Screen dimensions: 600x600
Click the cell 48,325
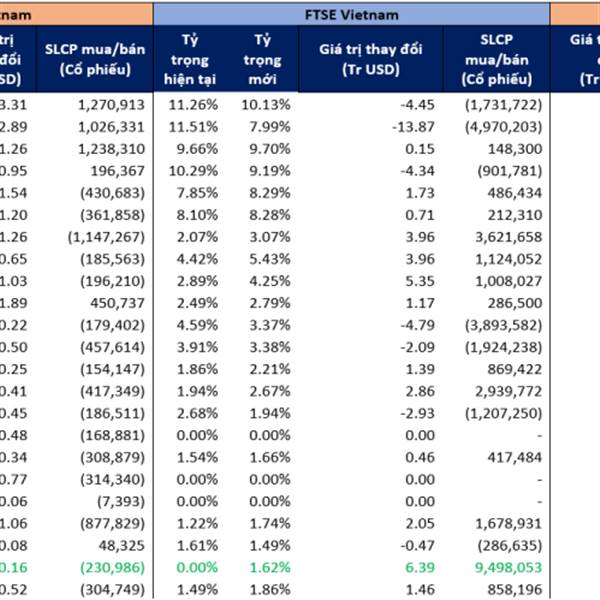(x=122, y=546)
